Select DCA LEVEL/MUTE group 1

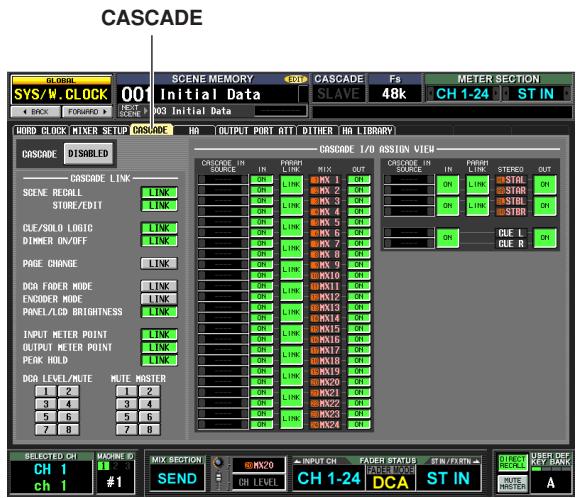click(x=46, y=391)
